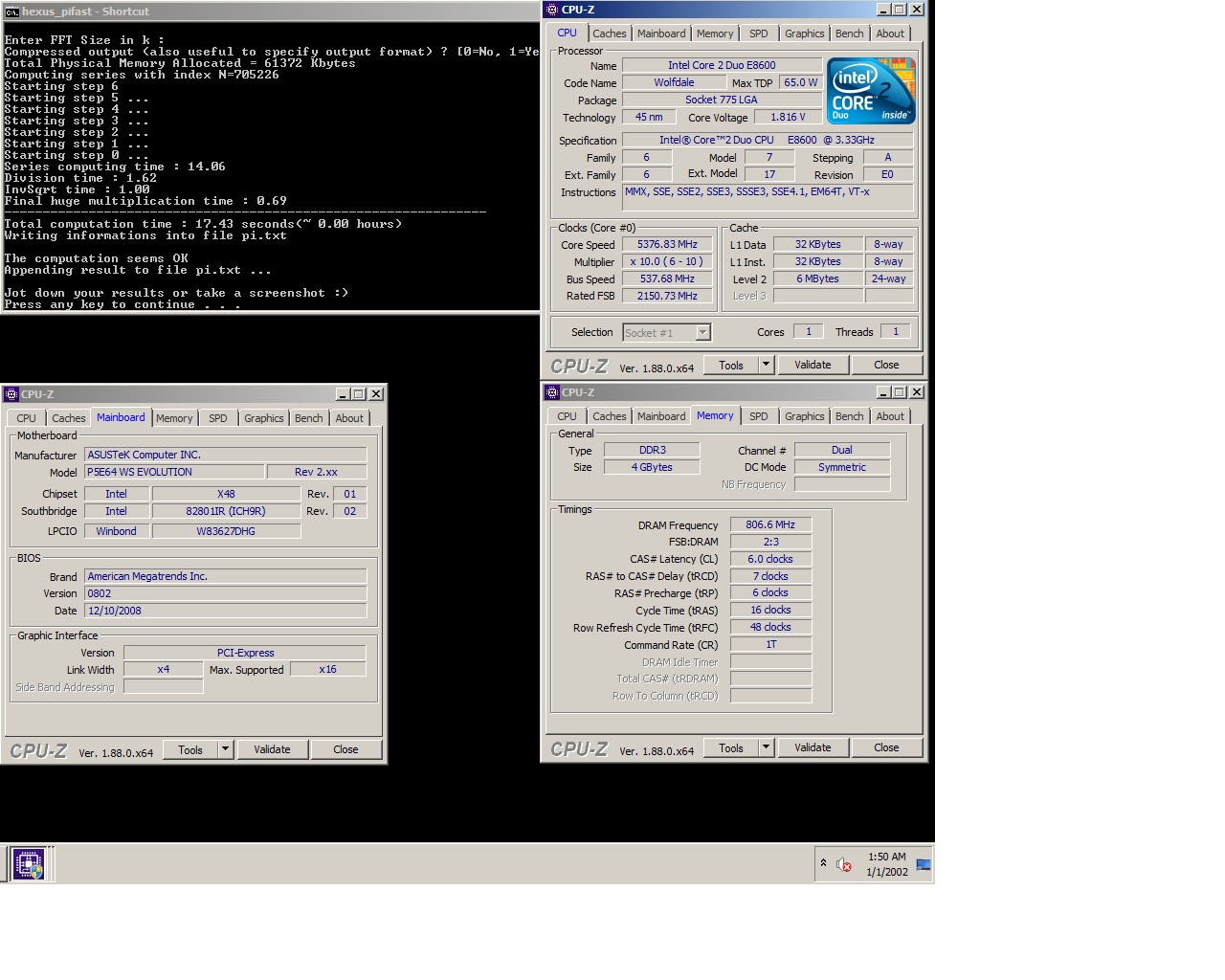Select the Bench tab in the Memory window

849,416
